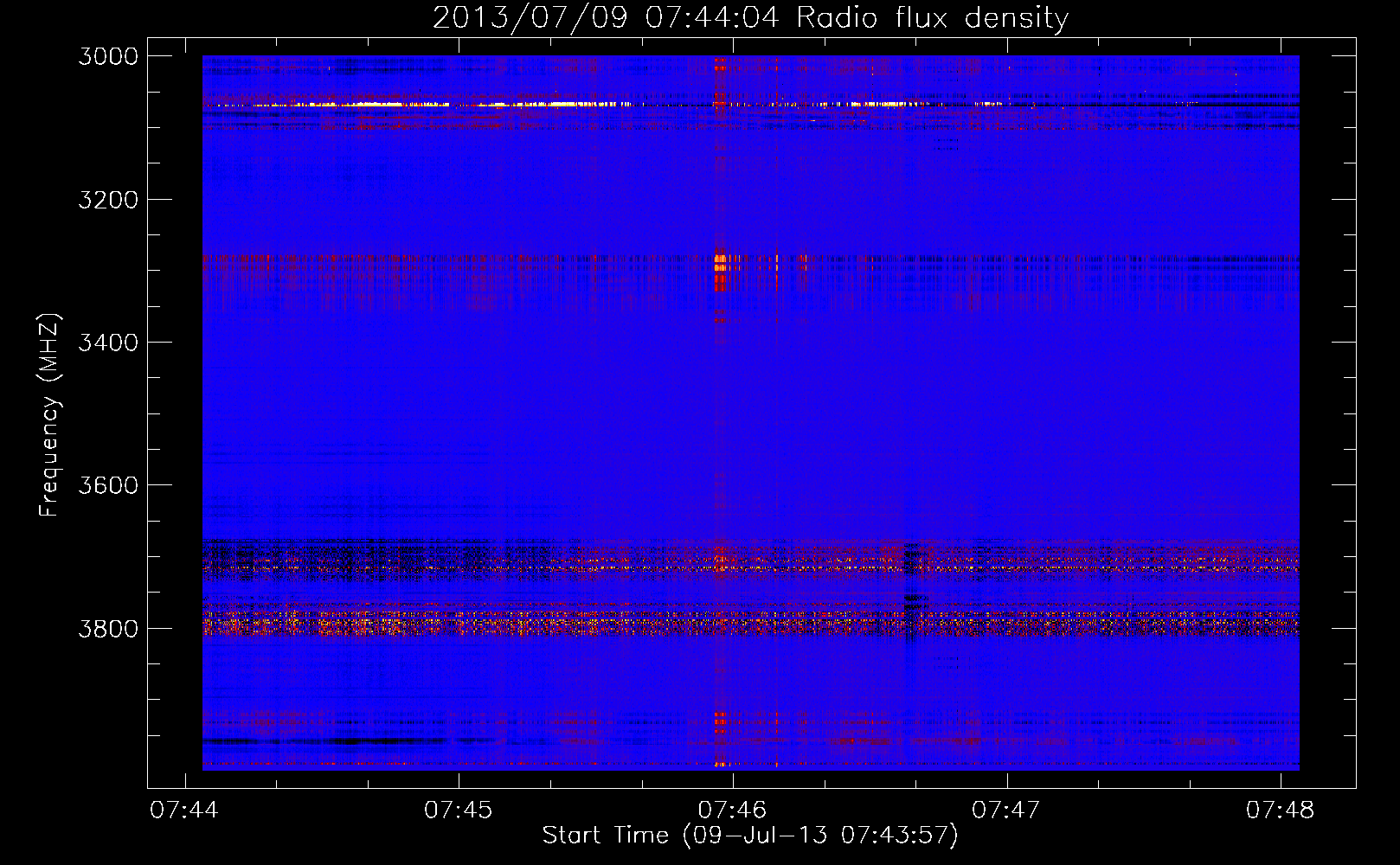
Task: Select the 3200 frequency tick label
Action: [x=108, y=200]
